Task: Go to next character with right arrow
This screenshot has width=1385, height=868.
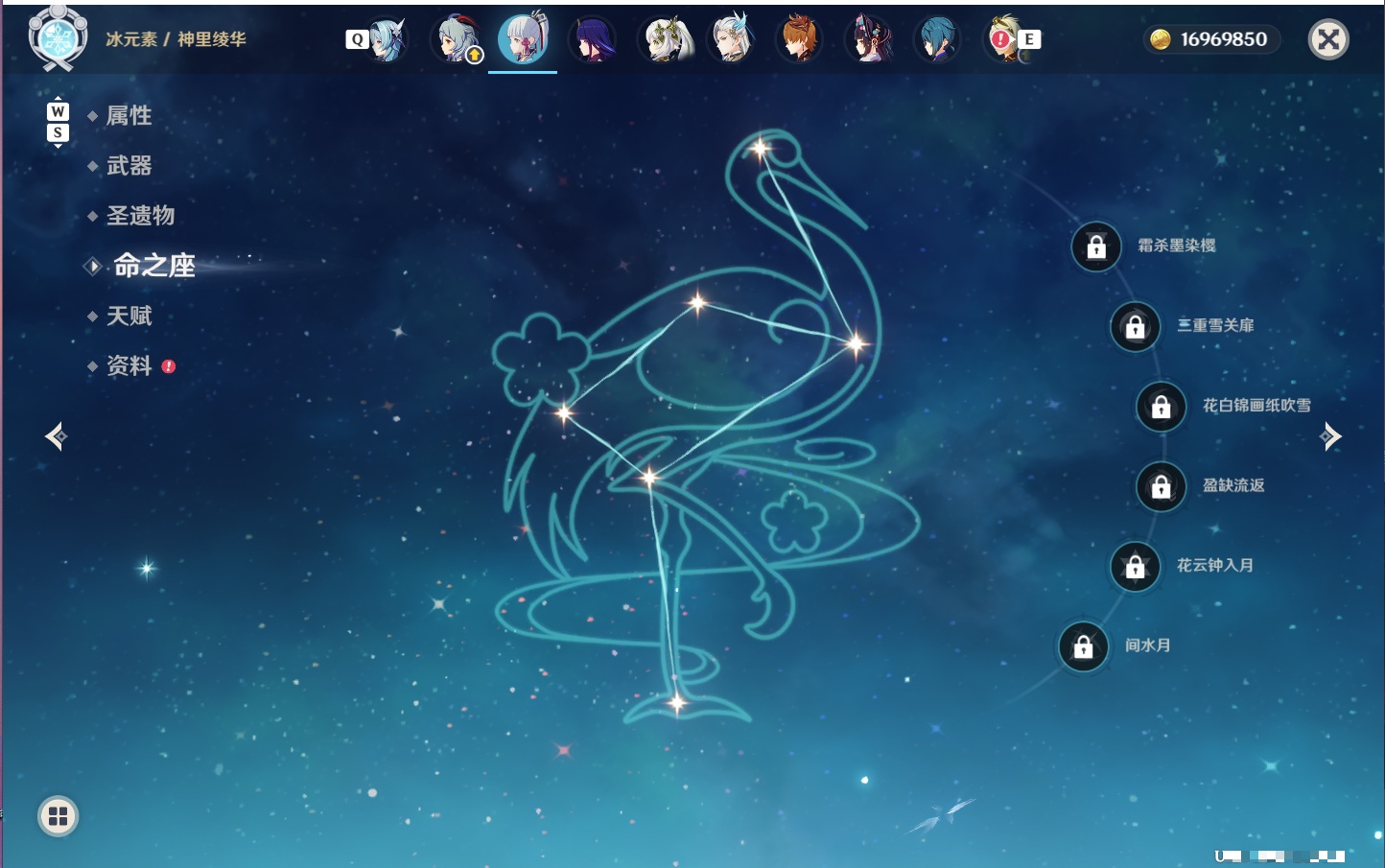Action: (1330, 436)
